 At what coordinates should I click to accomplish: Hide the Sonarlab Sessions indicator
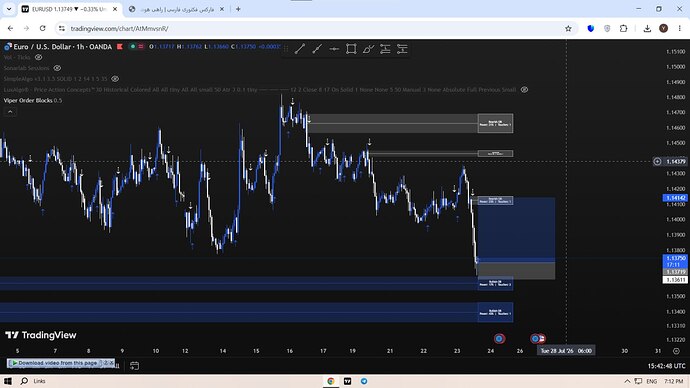(57, 68)
